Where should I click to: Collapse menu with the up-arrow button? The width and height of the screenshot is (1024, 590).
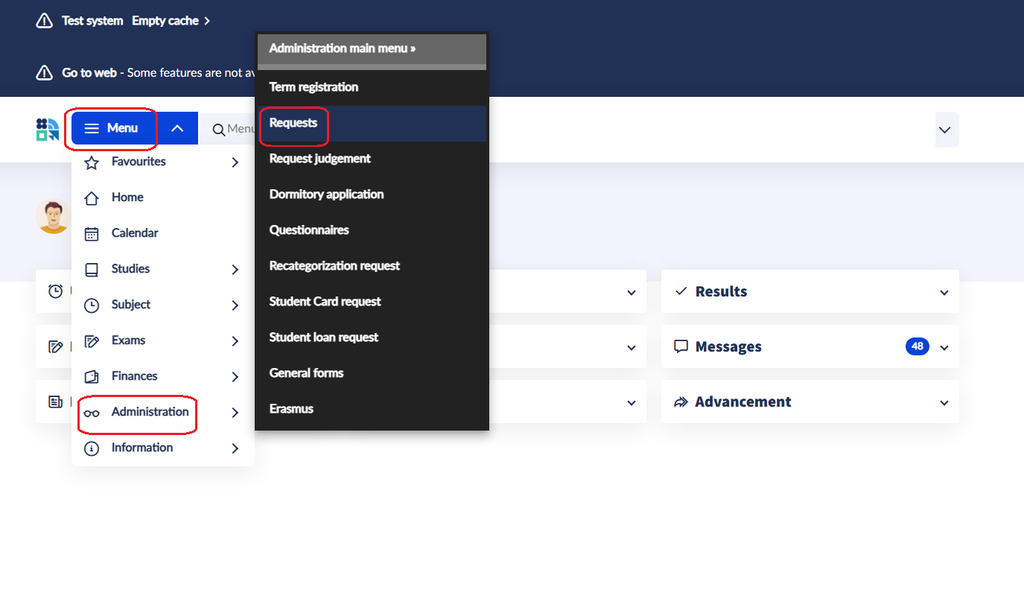tap(177, 128)
